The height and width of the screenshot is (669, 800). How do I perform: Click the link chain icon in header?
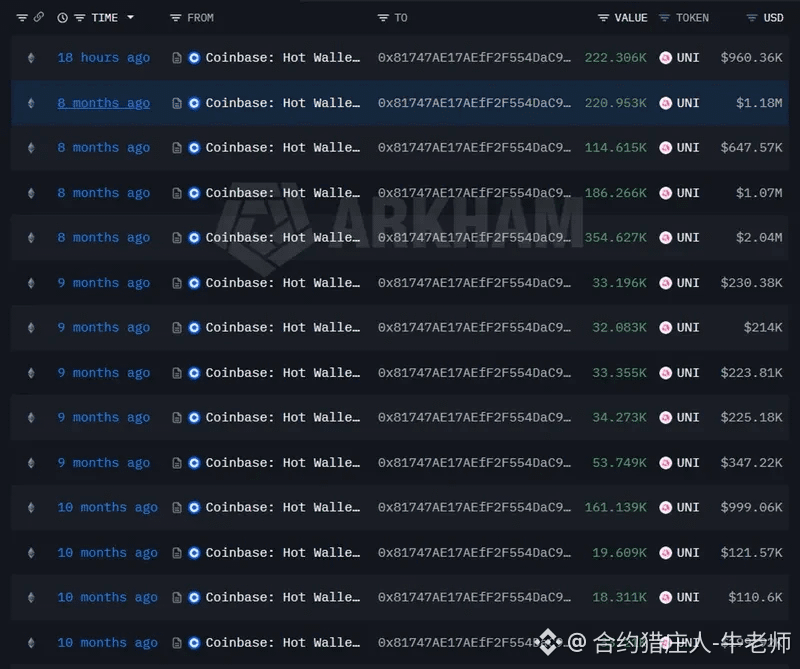[39, 17]
